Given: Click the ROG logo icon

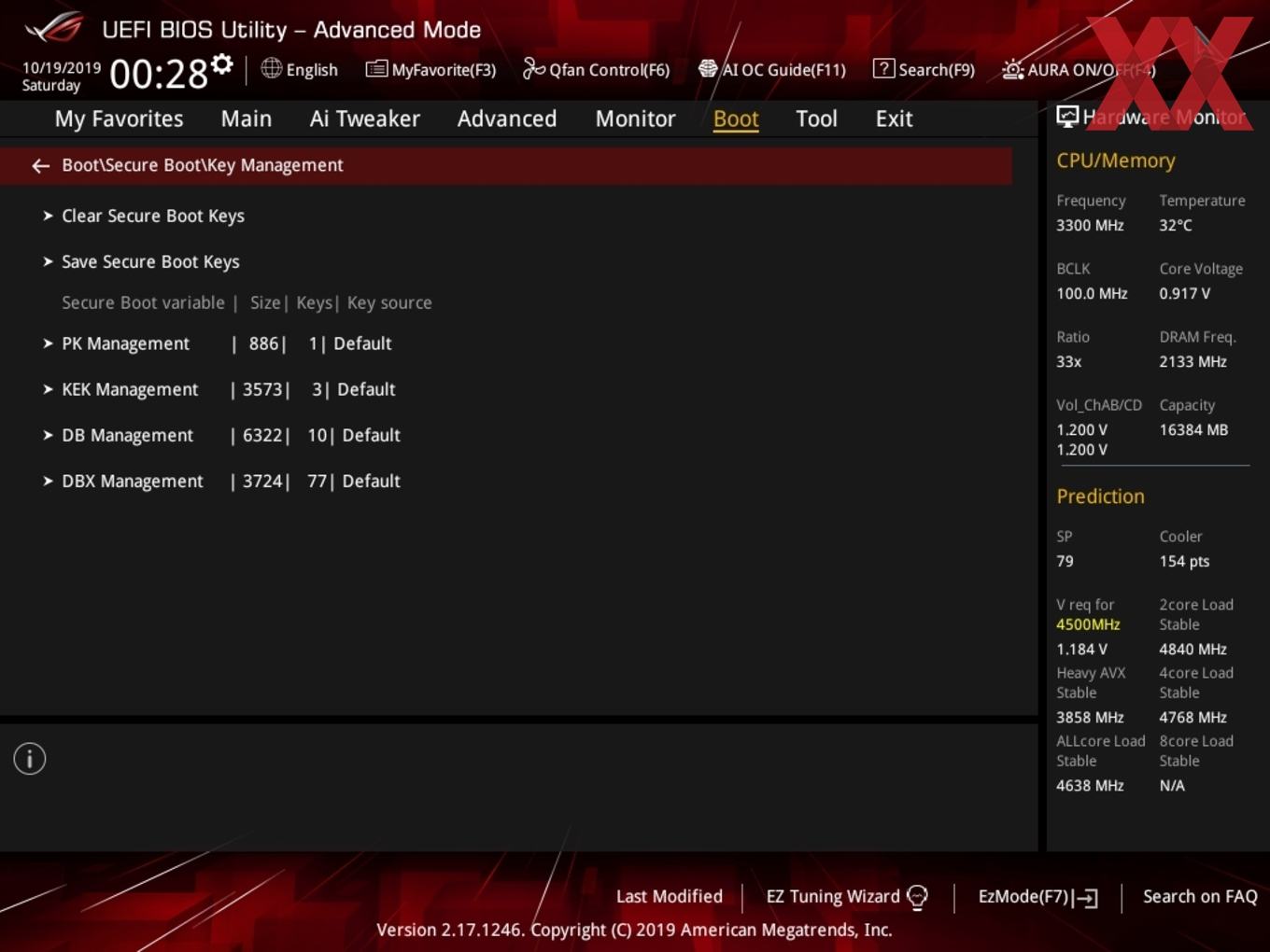Looking at the screenshot, I should tap(54, 28).
